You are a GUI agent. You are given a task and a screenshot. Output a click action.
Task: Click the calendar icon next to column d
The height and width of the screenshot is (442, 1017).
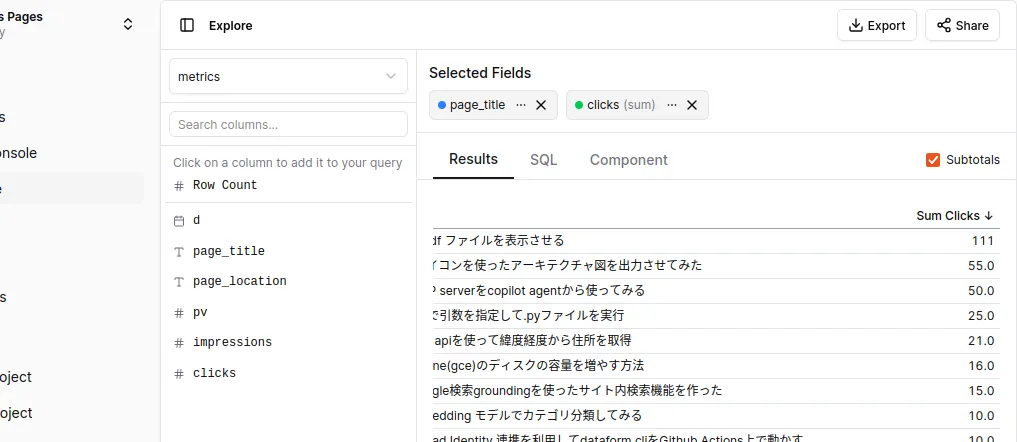click(179, 221)
